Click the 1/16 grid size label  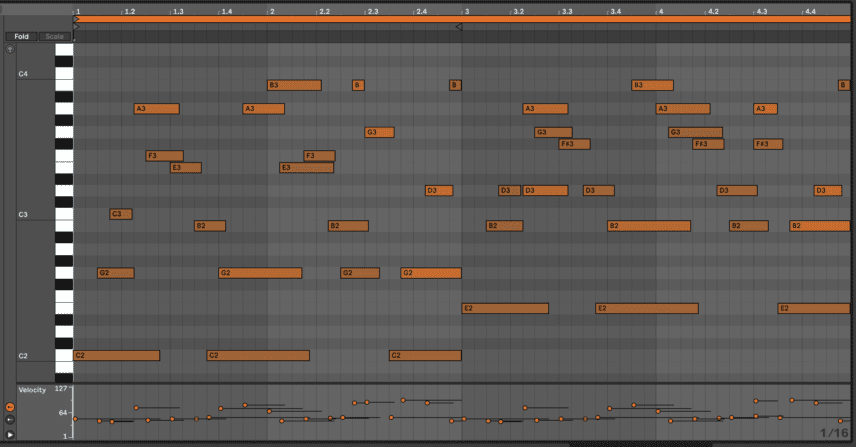pyautogui.click(x=834, y=432)
